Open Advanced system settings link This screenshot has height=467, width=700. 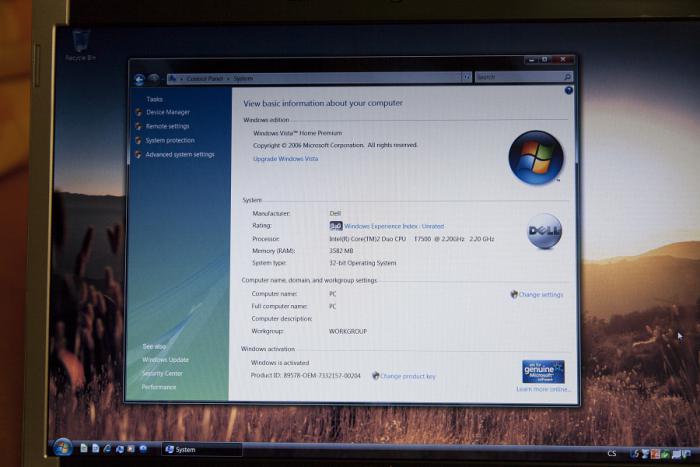pyautogui.click(x=179, y=154)
